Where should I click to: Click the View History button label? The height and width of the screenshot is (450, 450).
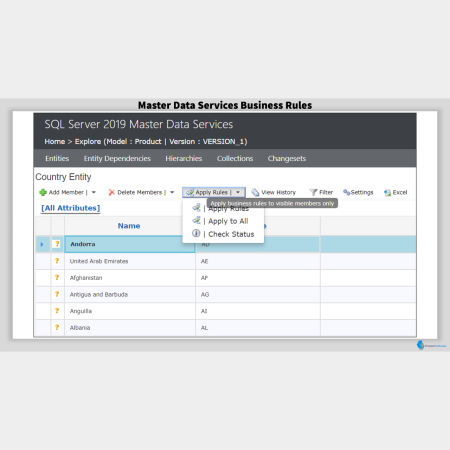279,192
